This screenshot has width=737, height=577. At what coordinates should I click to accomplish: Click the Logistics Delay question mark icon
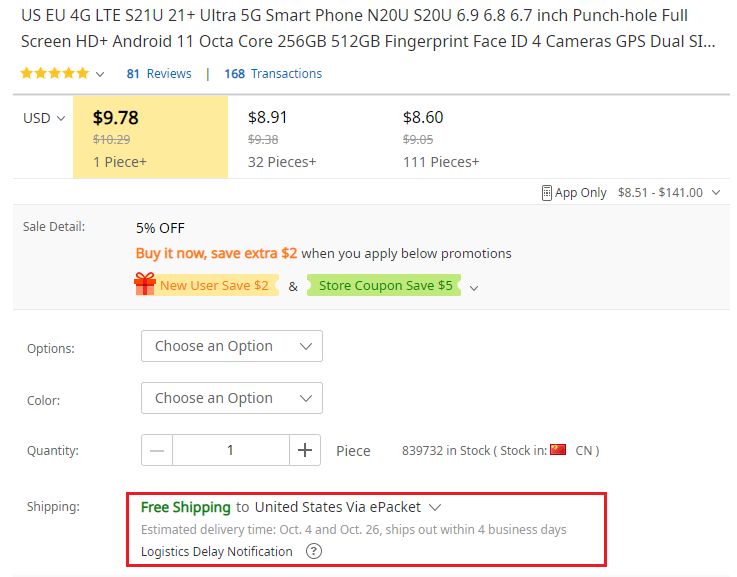(x=314, y=551)
